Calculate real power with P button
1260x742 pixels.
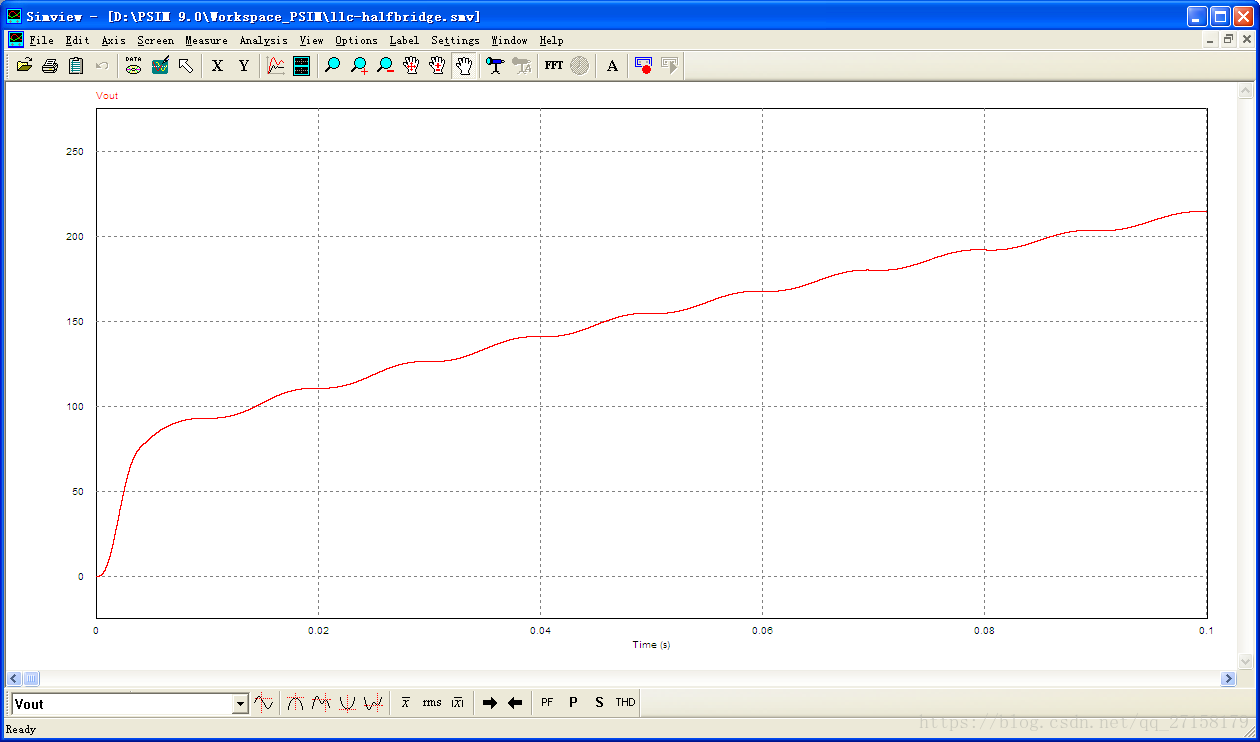click(x=573, y=703)
